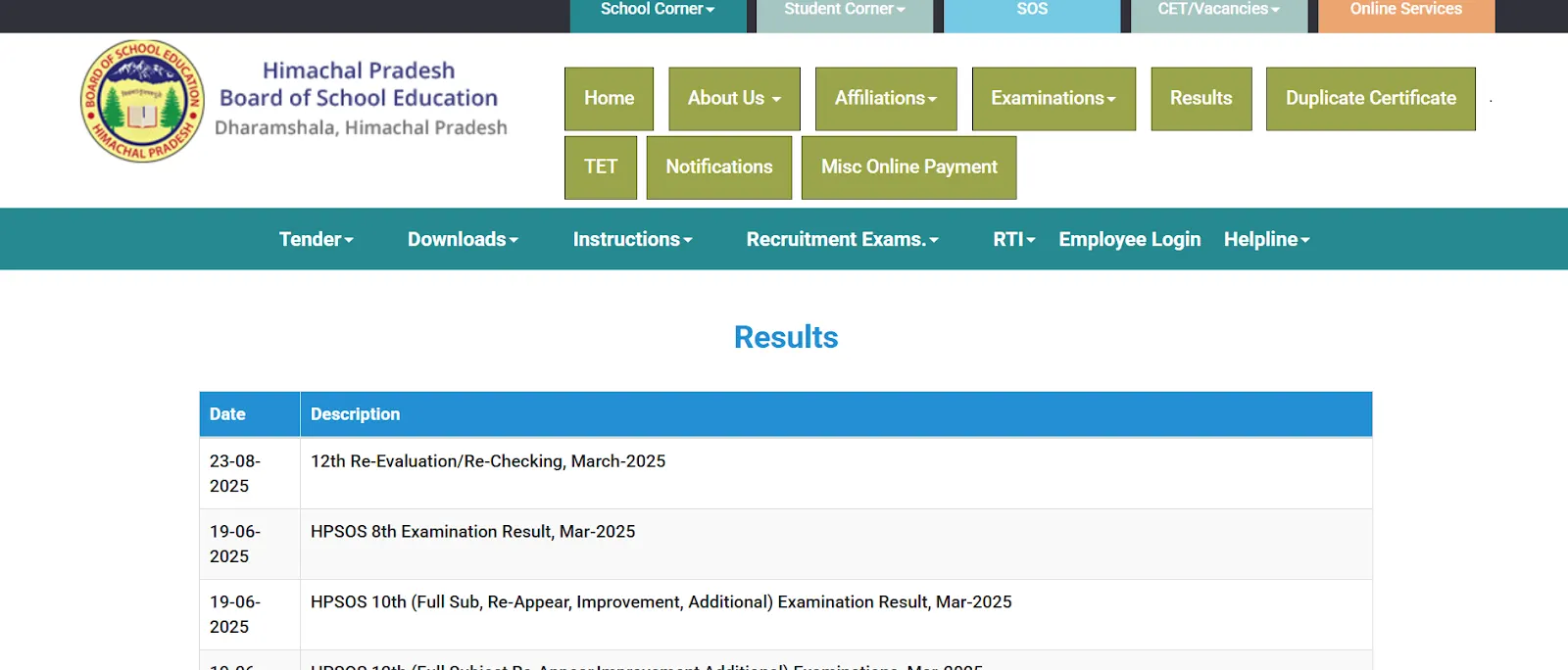The width and height of the screenshot is (1568, 670).
Task: Expand the About Us menu
Action: coord(734,99)
